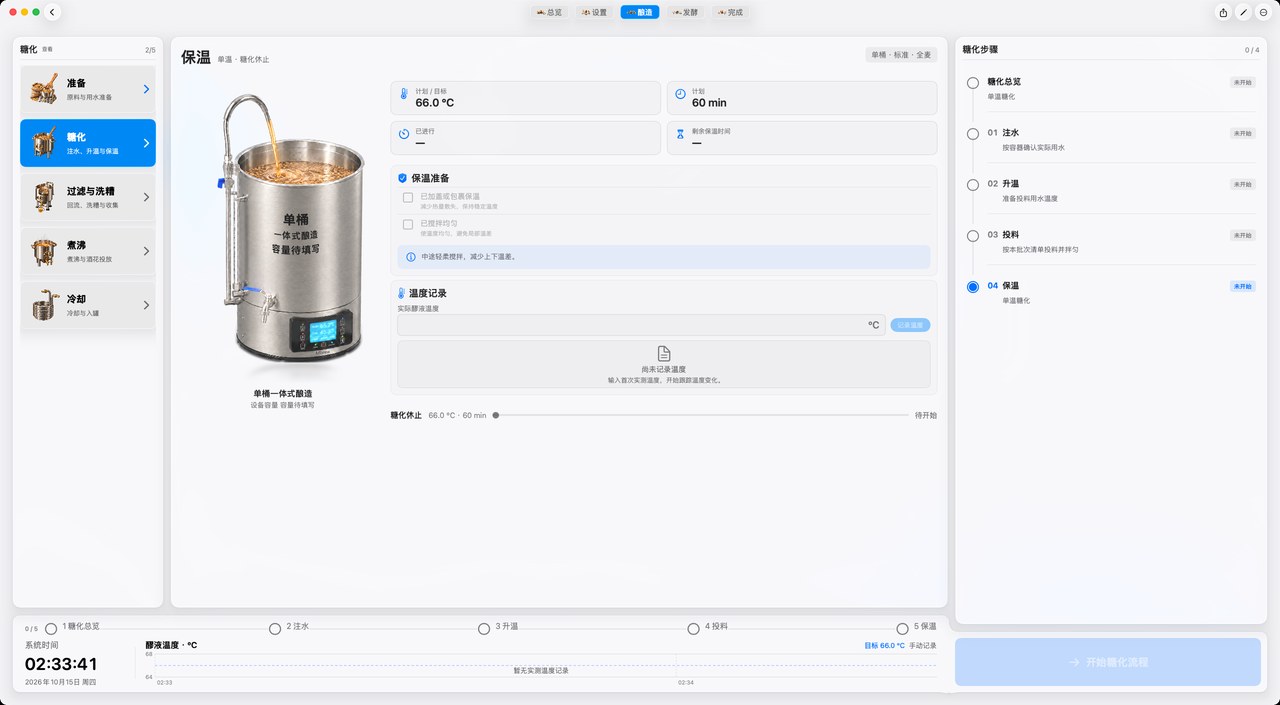Click the shield icon next to 保温准备
This screenshot has height=705, width=1280.
pos(402,178)
